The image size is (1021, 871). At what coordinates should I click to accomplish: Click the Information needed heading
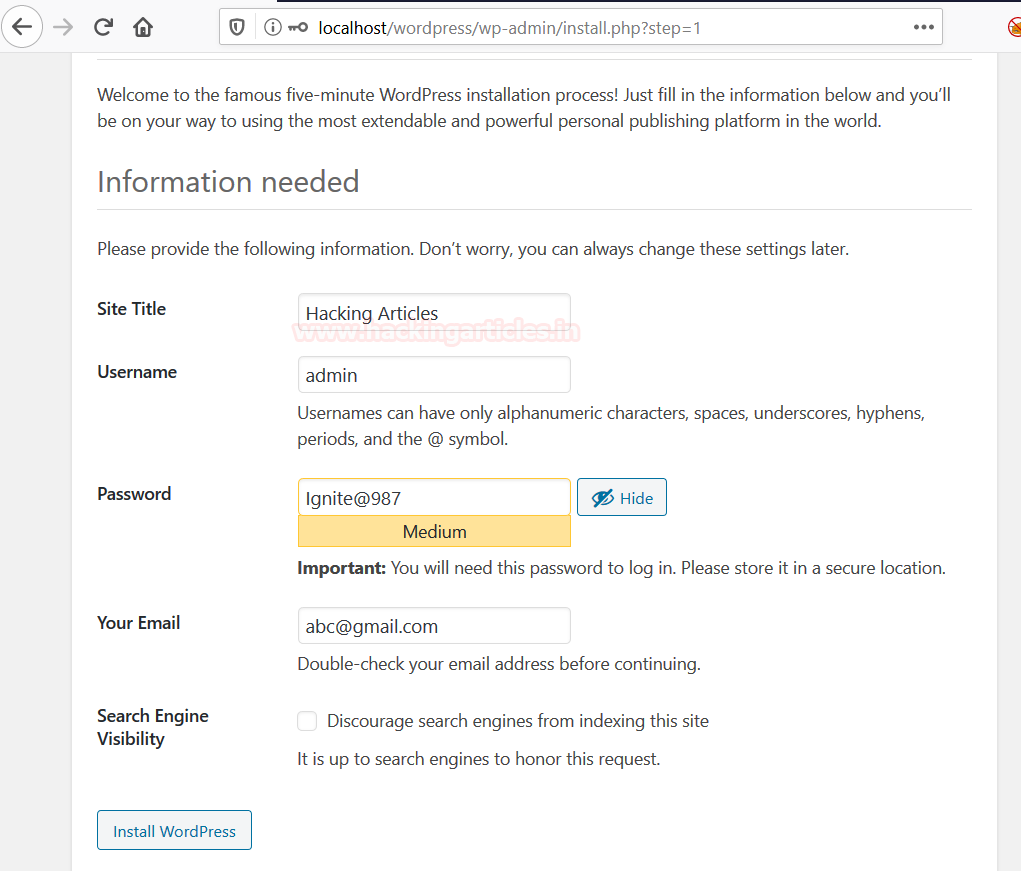(x=228, y=181)
